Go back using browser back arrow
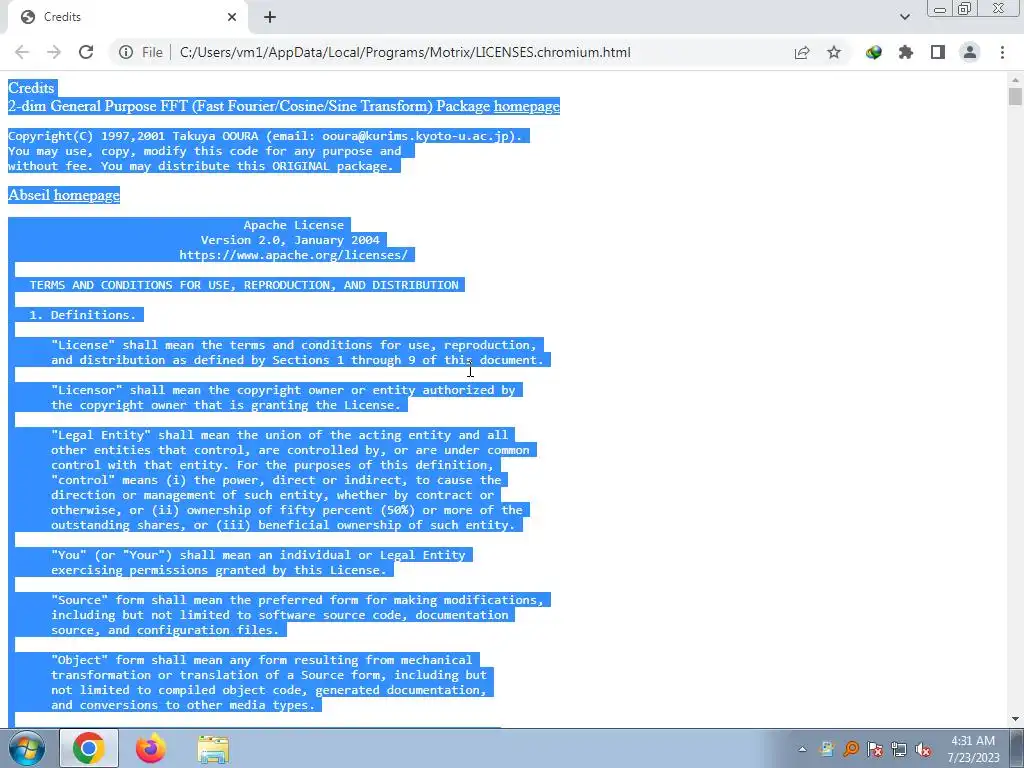The height and width of the screenshot is (768, 1024). click(x=22, y=52)
